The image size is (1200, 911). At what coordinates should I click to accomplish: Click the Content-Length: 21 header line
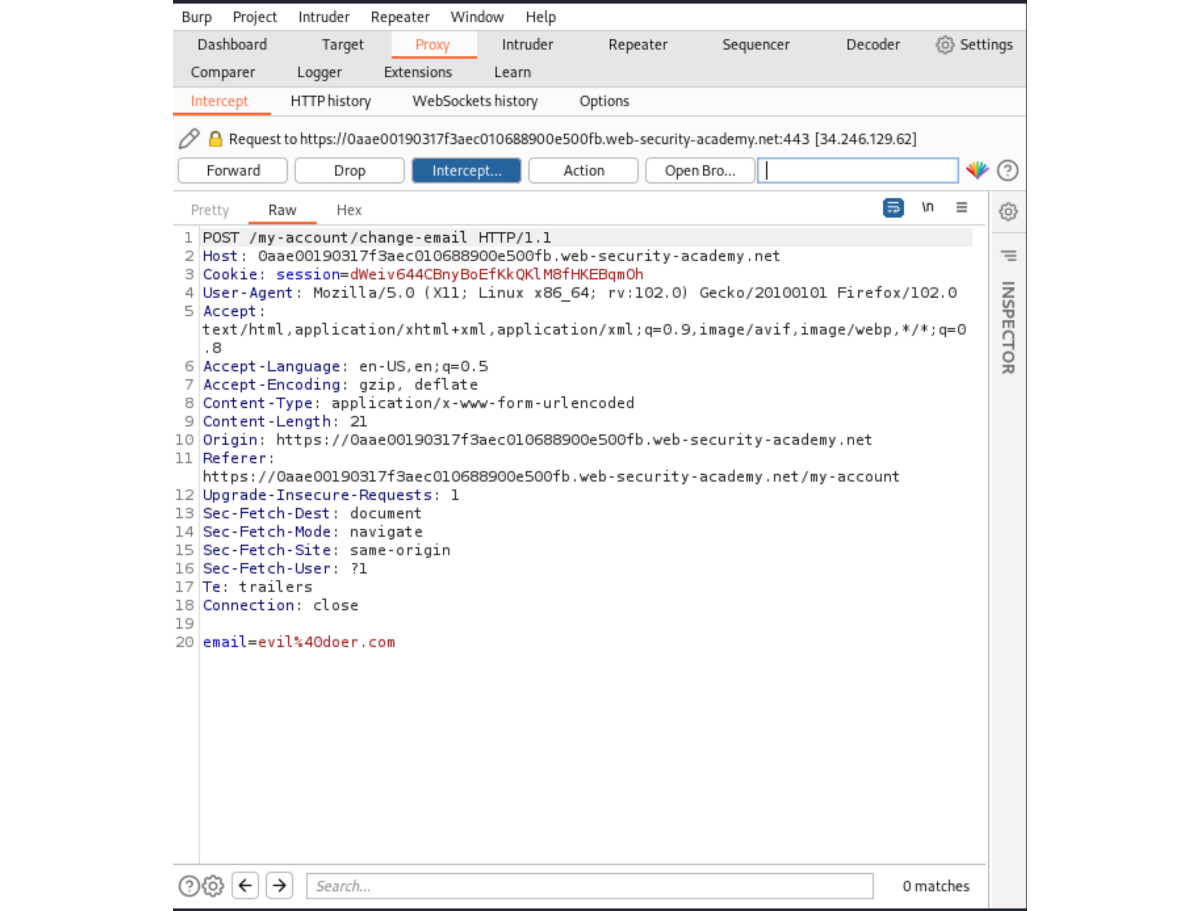285,422
